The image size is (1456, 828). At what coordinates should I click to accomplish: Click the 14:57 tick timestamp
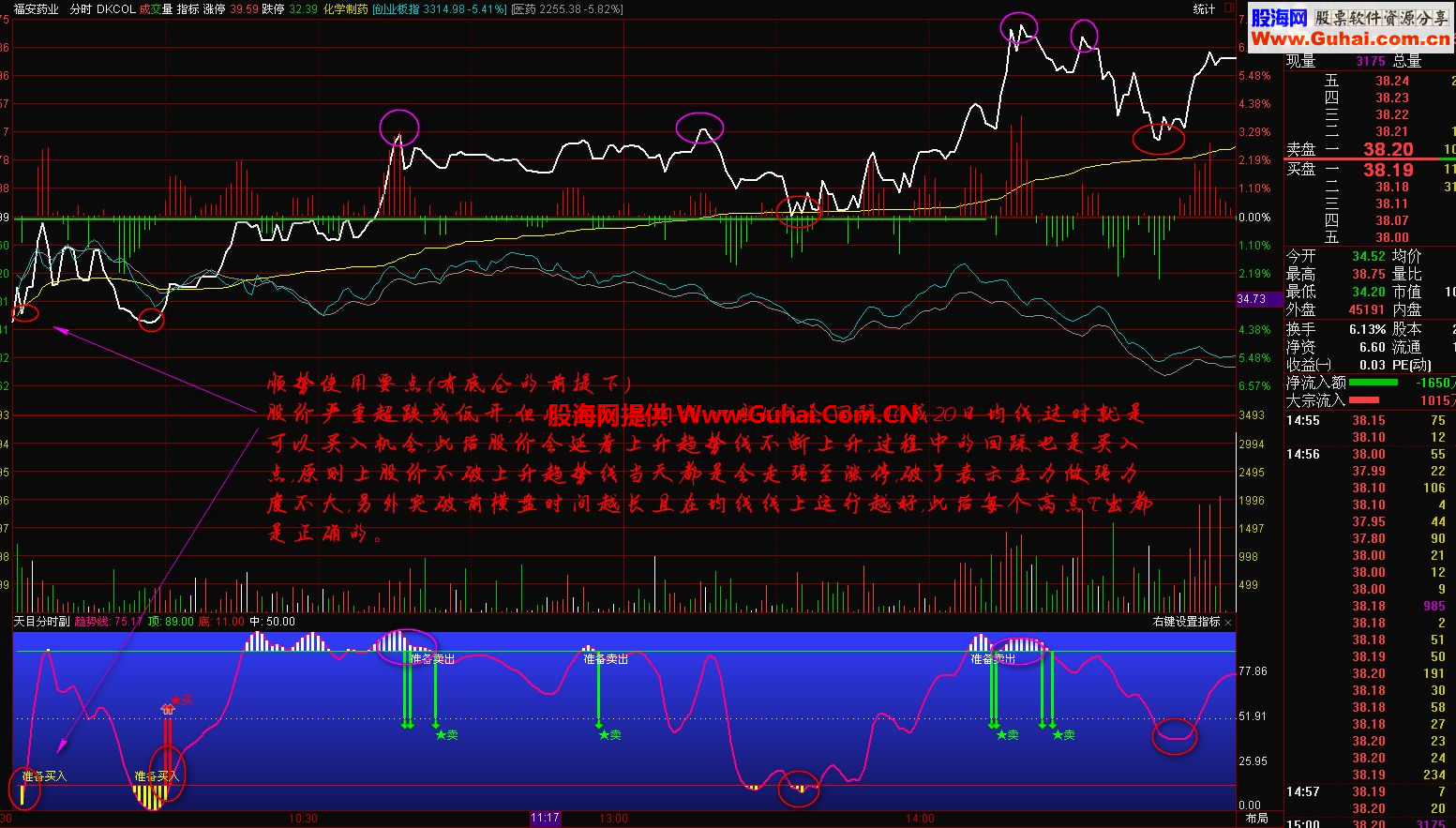pos(1303,792)
